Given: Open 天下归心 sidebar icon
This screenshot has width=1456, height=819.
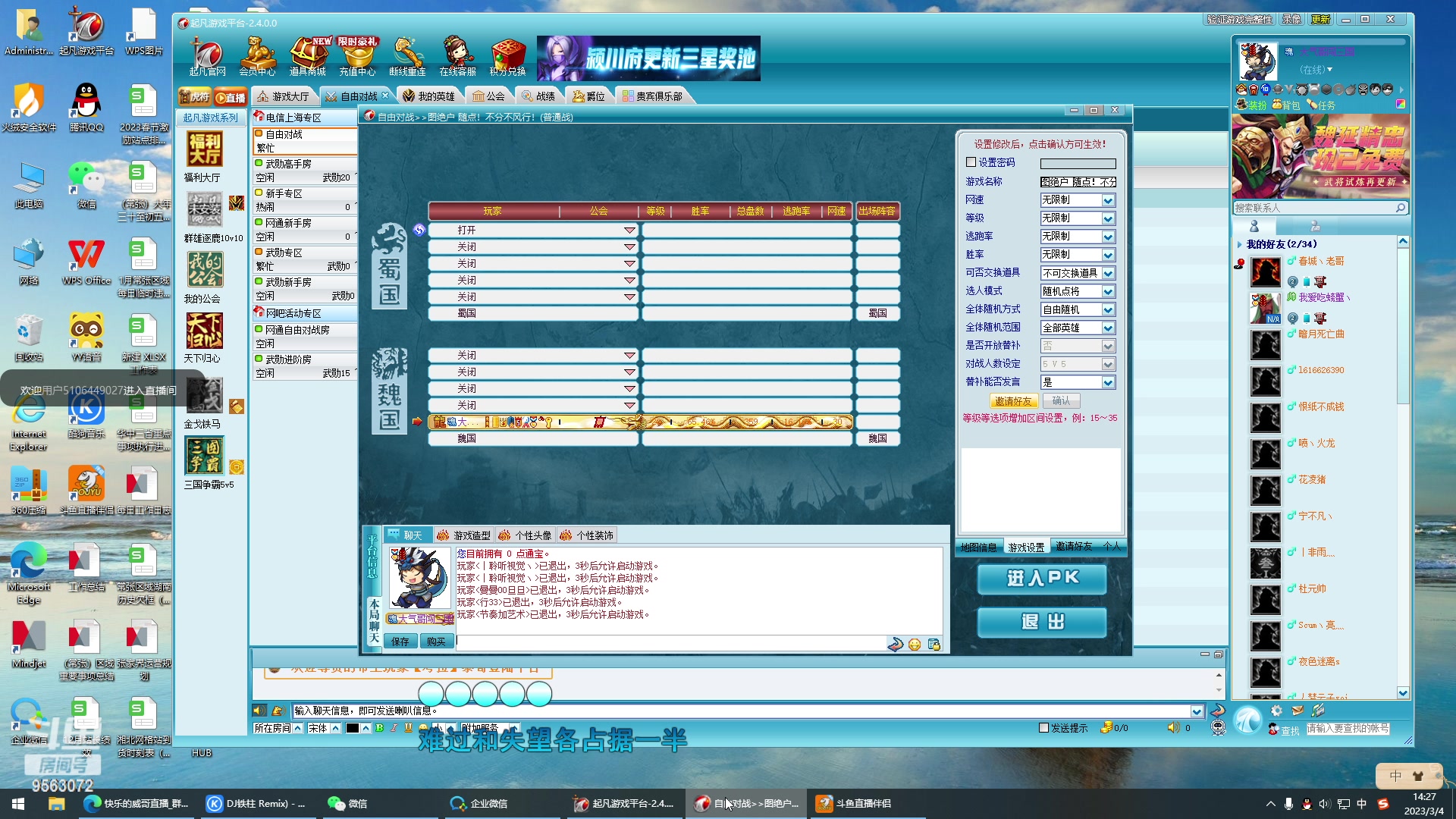Looking at the screenshot, I should (205, 330).
